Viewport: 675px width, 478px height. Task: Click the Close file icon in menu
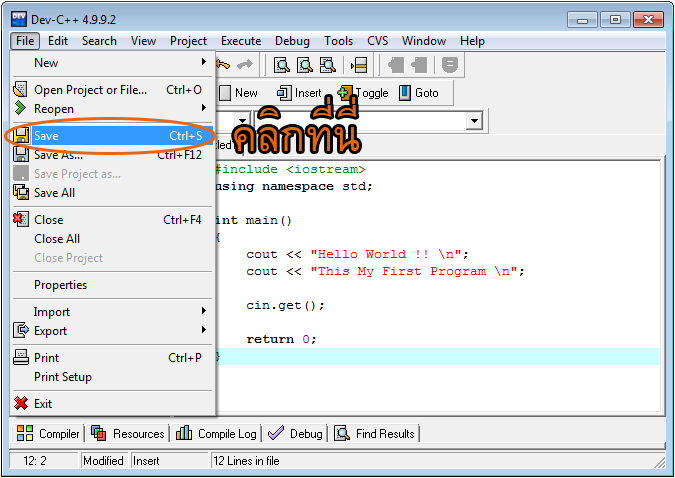(21, 219)
